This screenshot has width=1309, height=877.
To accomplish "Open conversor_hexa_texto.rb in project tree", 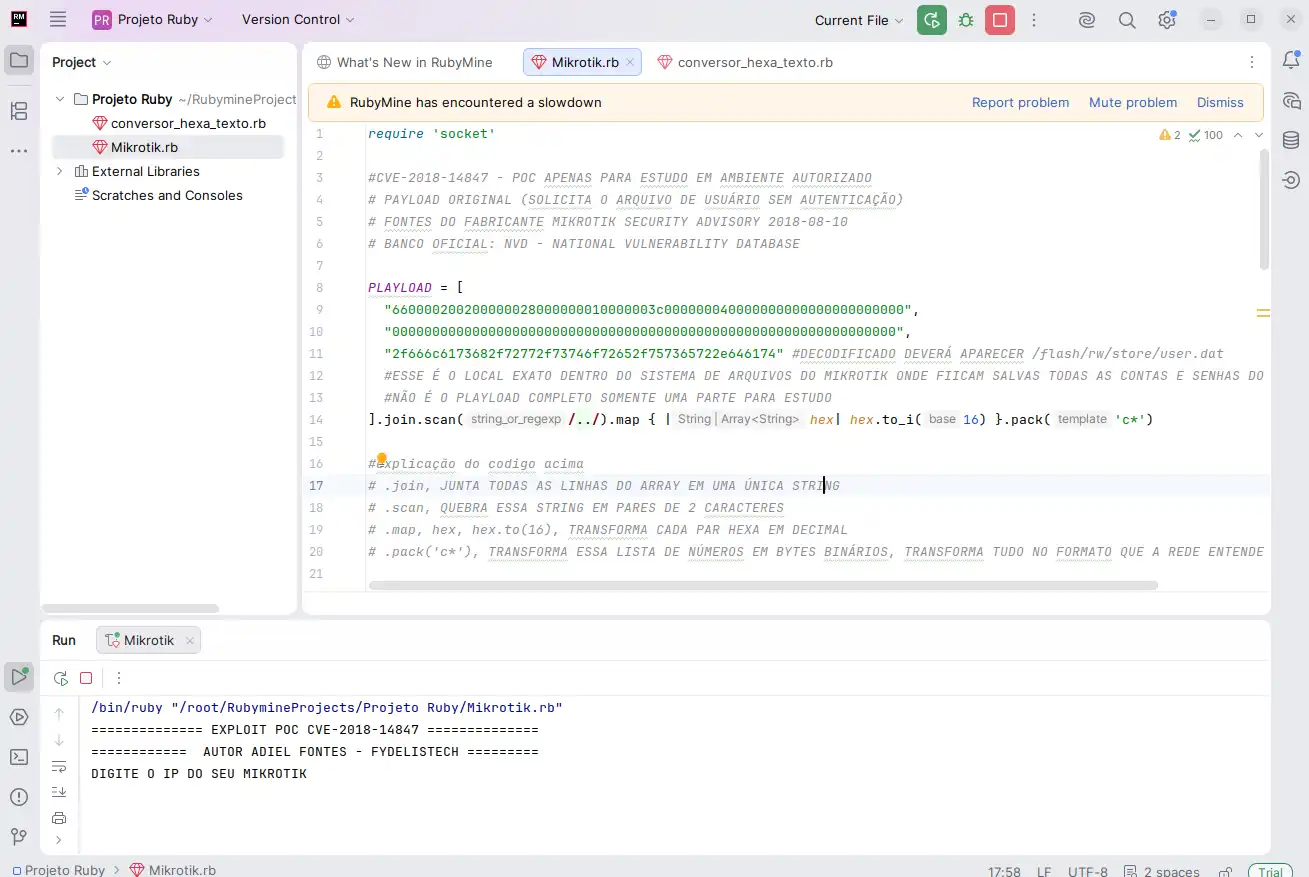I will [x=178, y=123].
